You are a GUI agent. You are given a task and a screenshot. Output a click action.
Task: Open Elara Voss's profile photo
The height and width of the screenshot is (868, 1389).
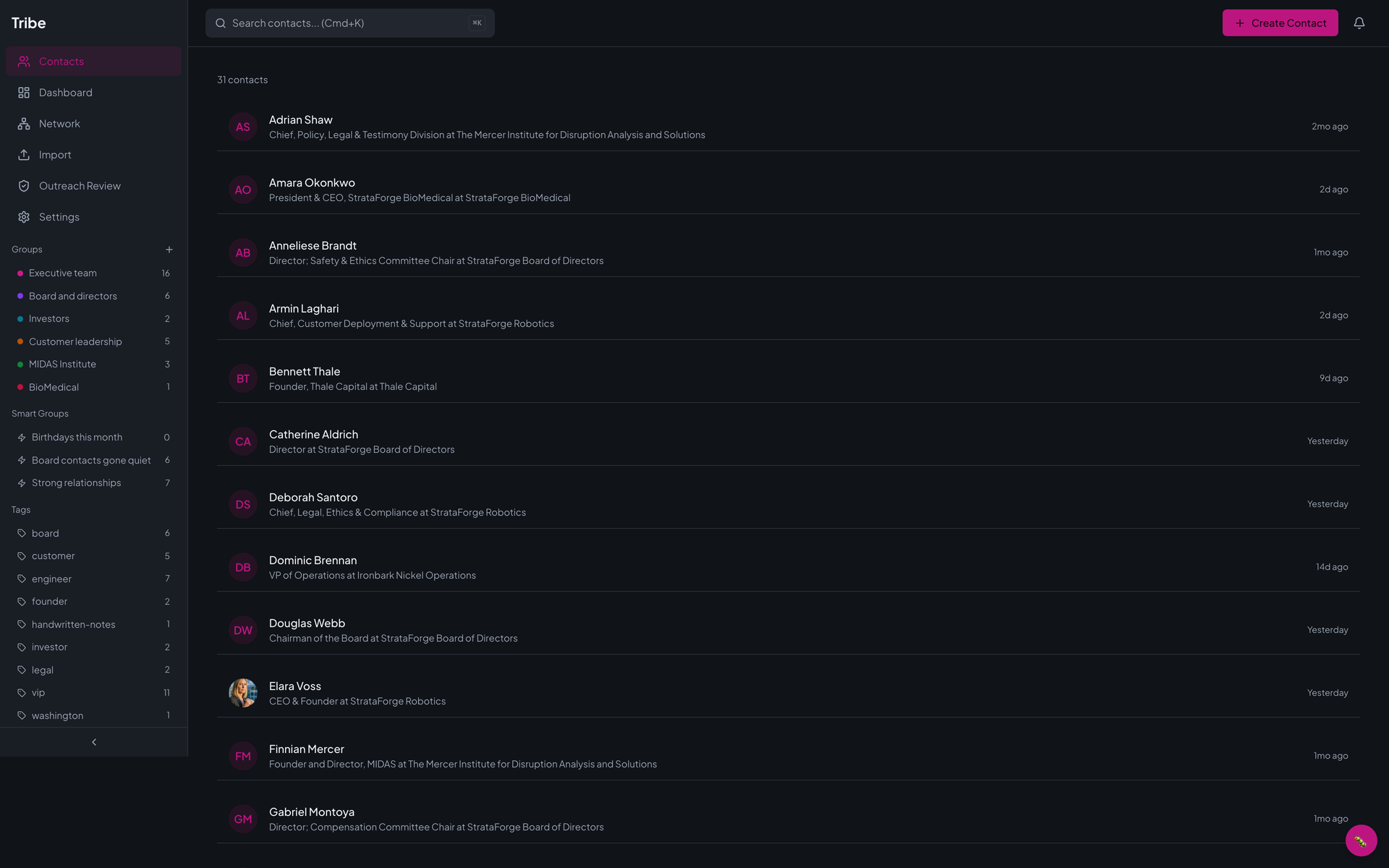pos(243,693)
